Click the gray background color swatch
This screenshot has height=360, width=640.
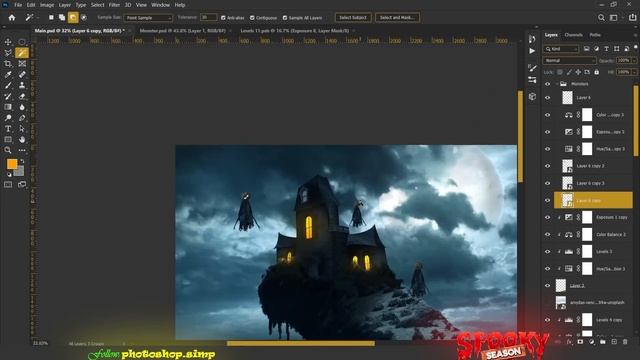click(20, 171)
